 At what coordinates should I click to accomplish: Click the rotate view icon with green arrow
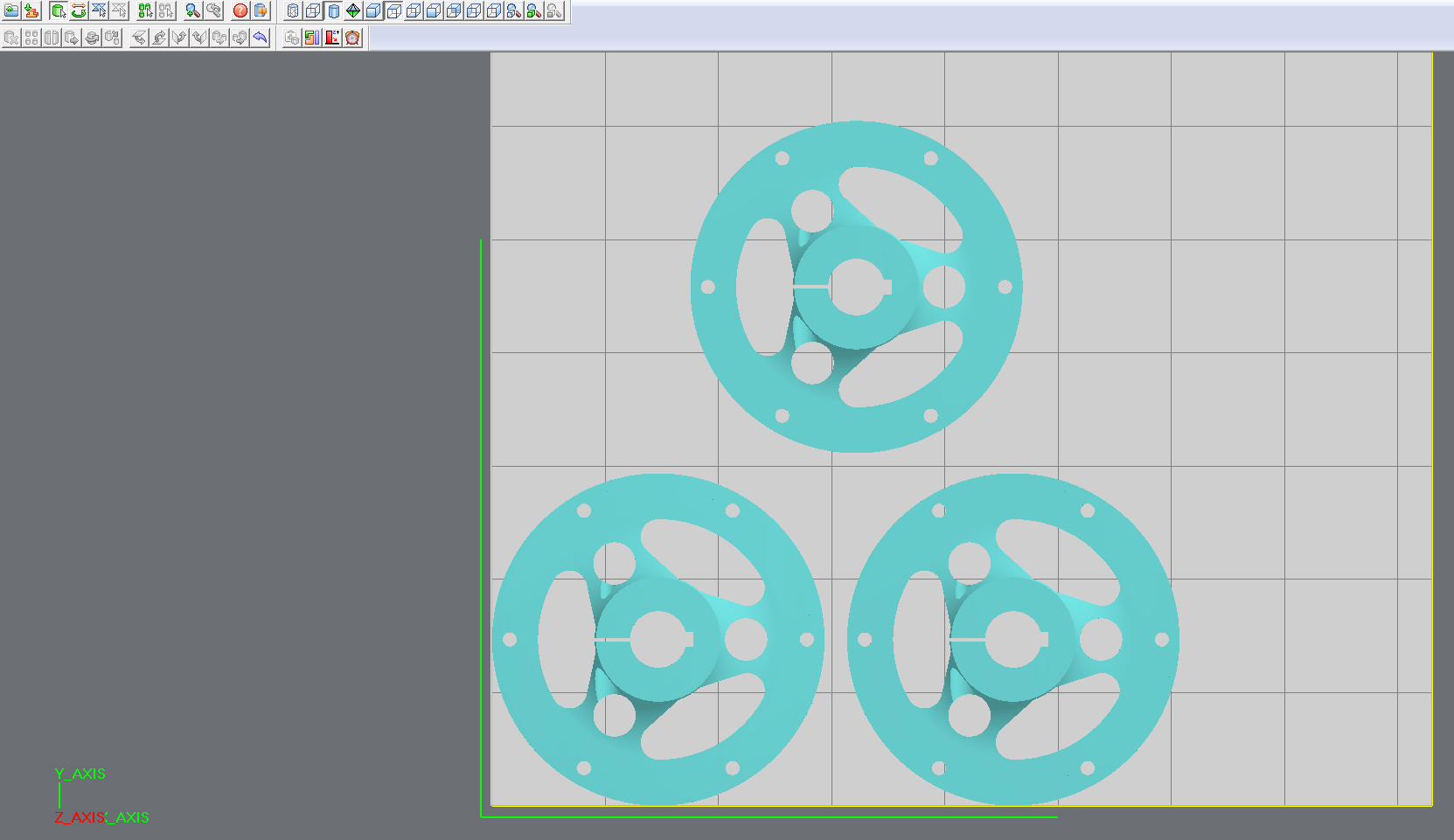pos(79,11)
